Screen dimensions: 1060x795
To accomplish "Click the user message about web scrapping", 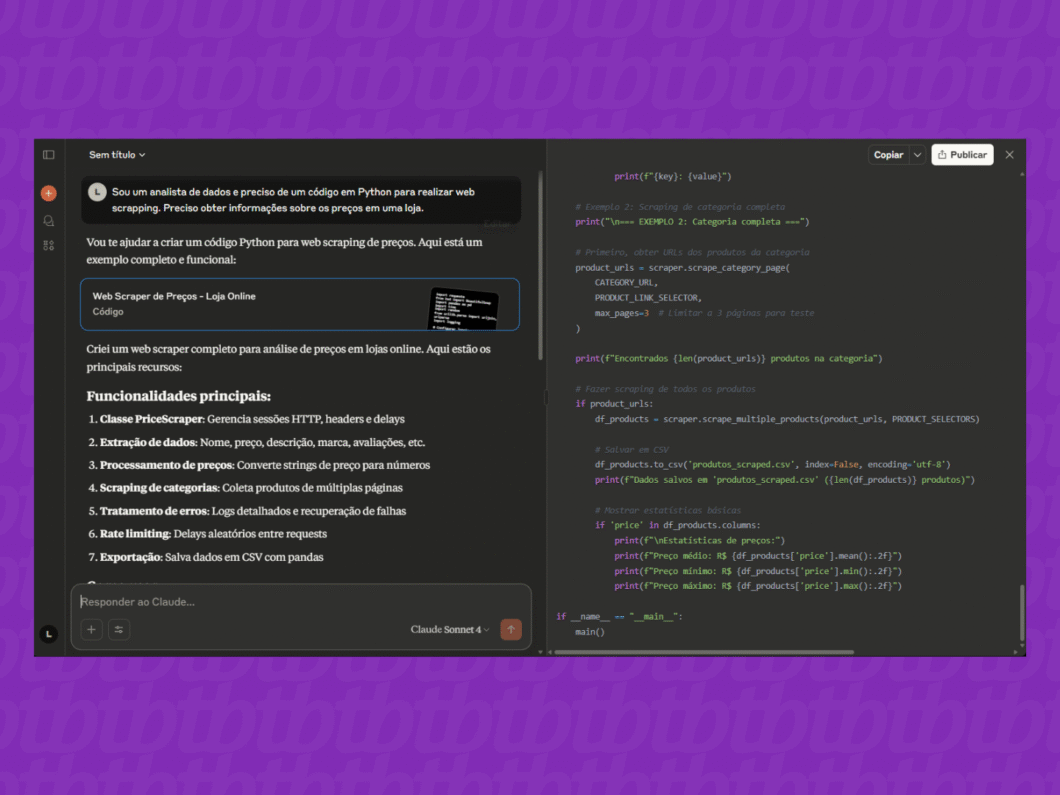I will point(300,200).
